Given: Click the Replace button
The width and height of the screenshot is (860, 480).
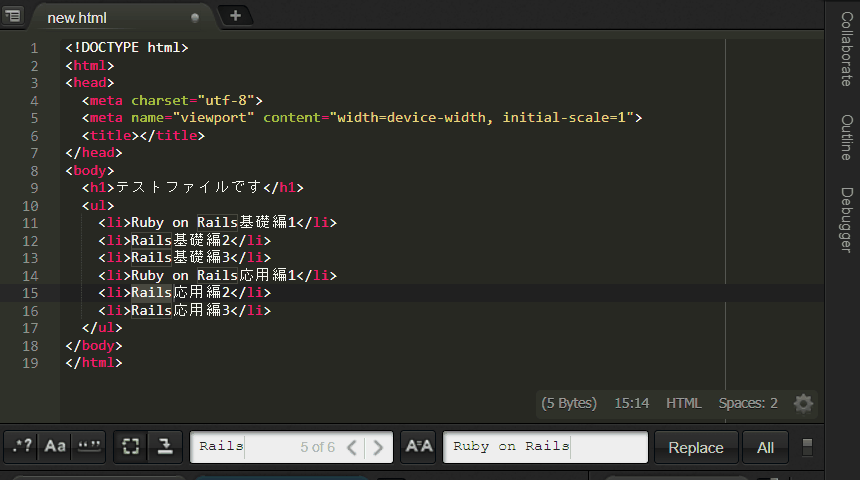Looking at the screenshot, I should click(695, 448).
